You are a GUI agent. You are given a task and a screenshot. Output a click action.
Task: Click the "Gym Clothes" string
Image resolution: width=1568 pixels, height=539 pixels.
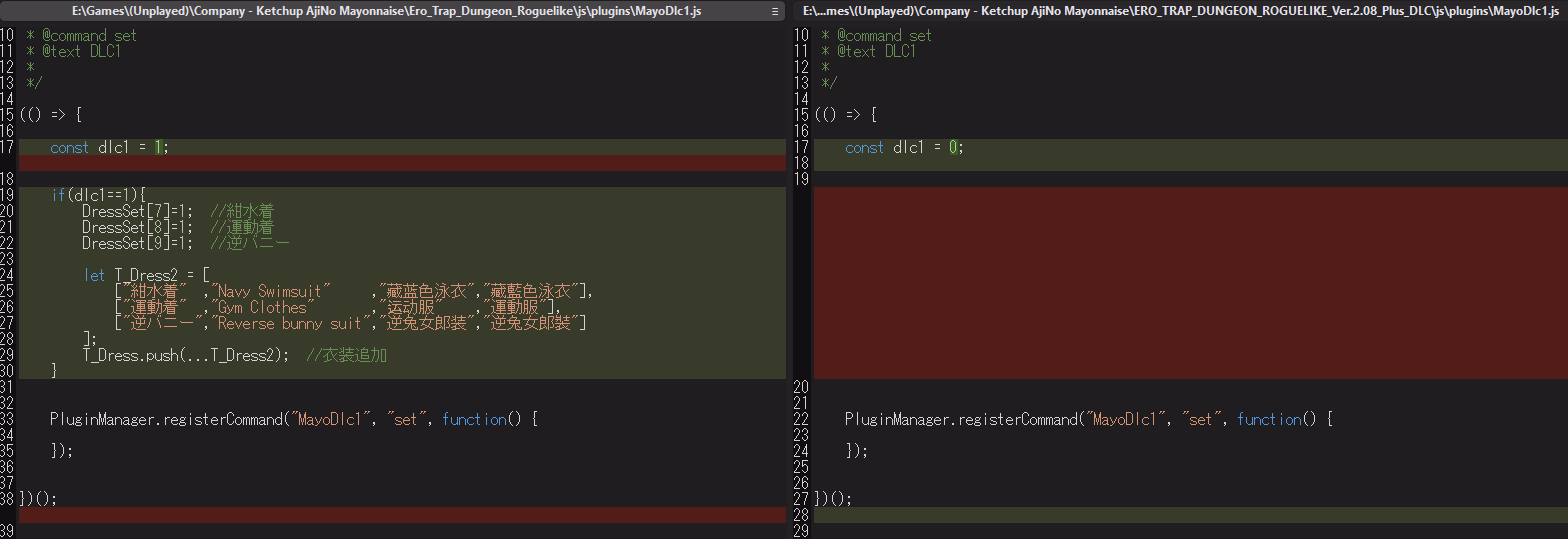(264, 307)
